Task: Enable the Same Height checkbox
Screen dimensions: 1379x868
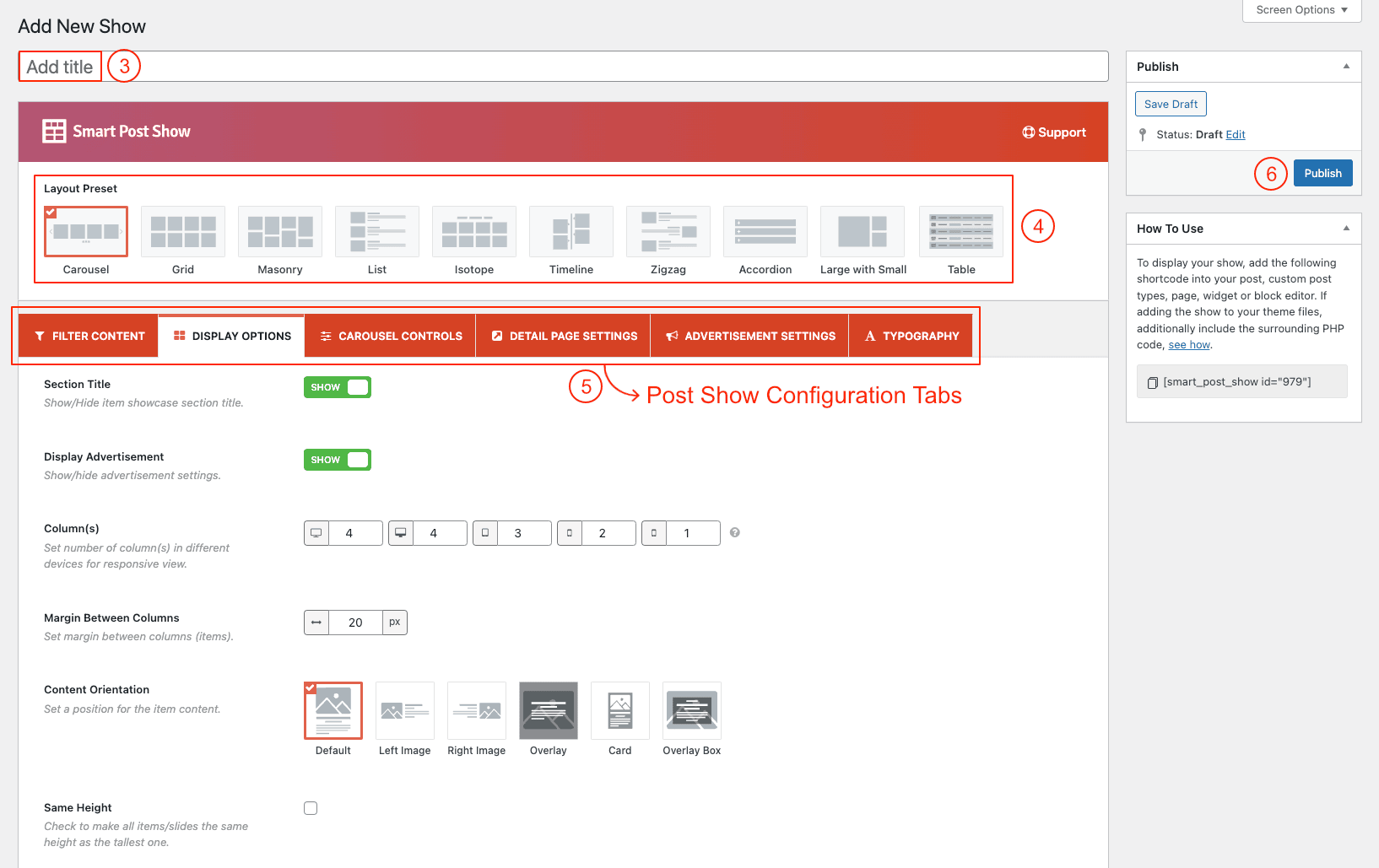Action: click(x=311, y=808)
